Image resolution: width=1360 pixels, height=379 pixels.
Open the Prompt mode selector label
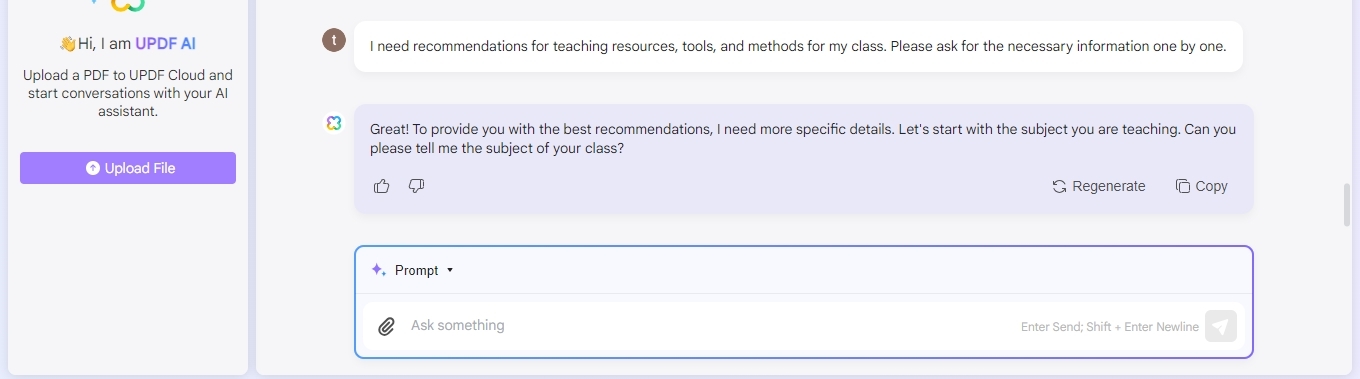pos(417,270)
